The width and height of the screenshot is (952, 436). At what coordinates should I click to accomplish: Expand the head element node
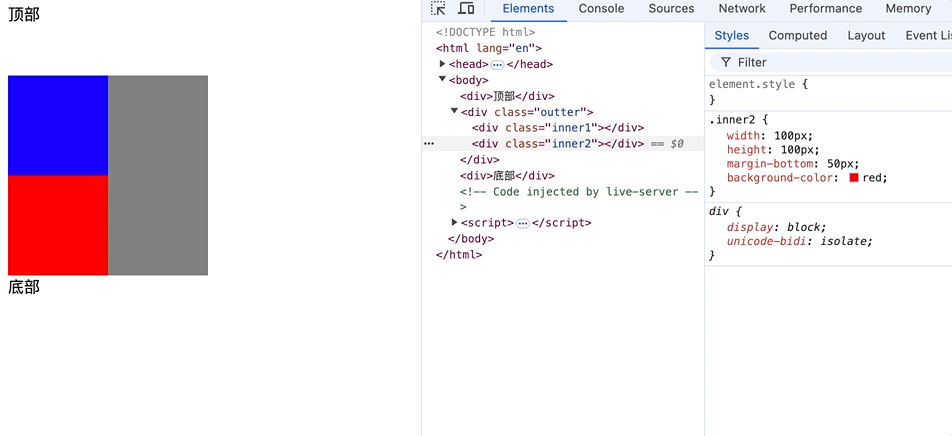pos(443,64)
